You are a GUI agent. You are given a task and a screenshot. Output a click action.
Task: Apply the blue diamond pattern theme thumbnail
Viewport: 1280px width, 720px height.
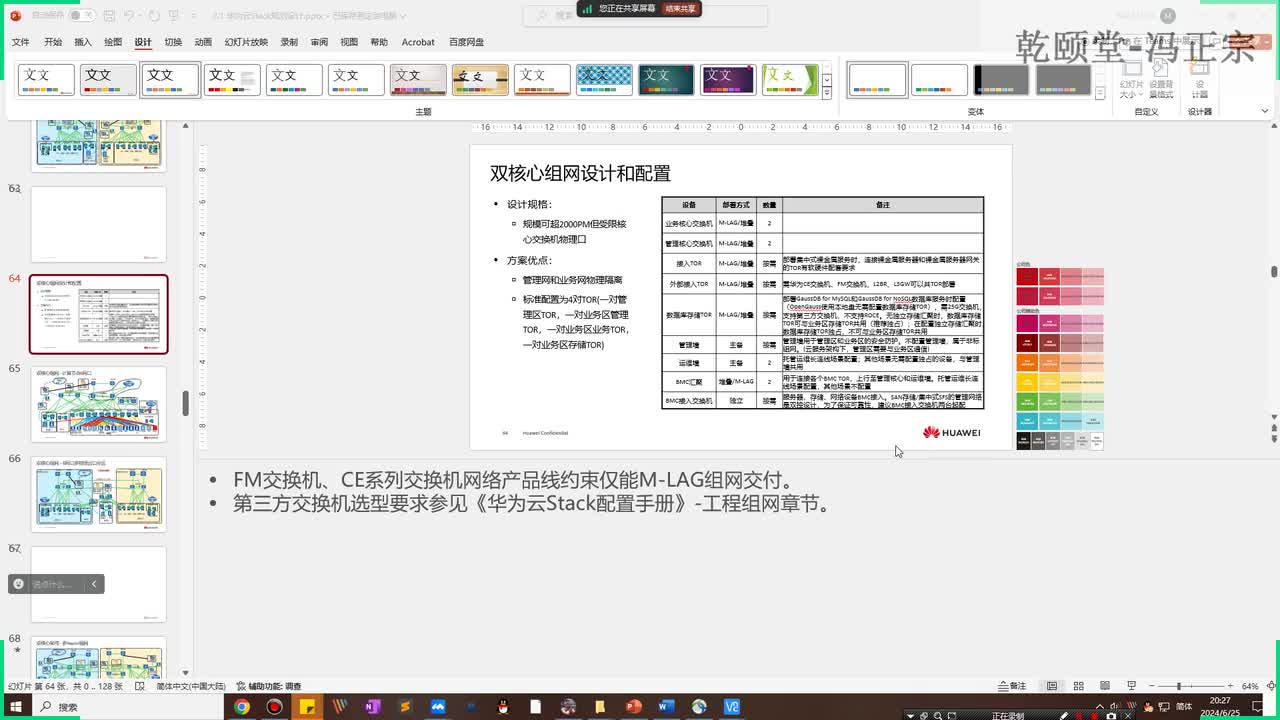coord(604,79)
